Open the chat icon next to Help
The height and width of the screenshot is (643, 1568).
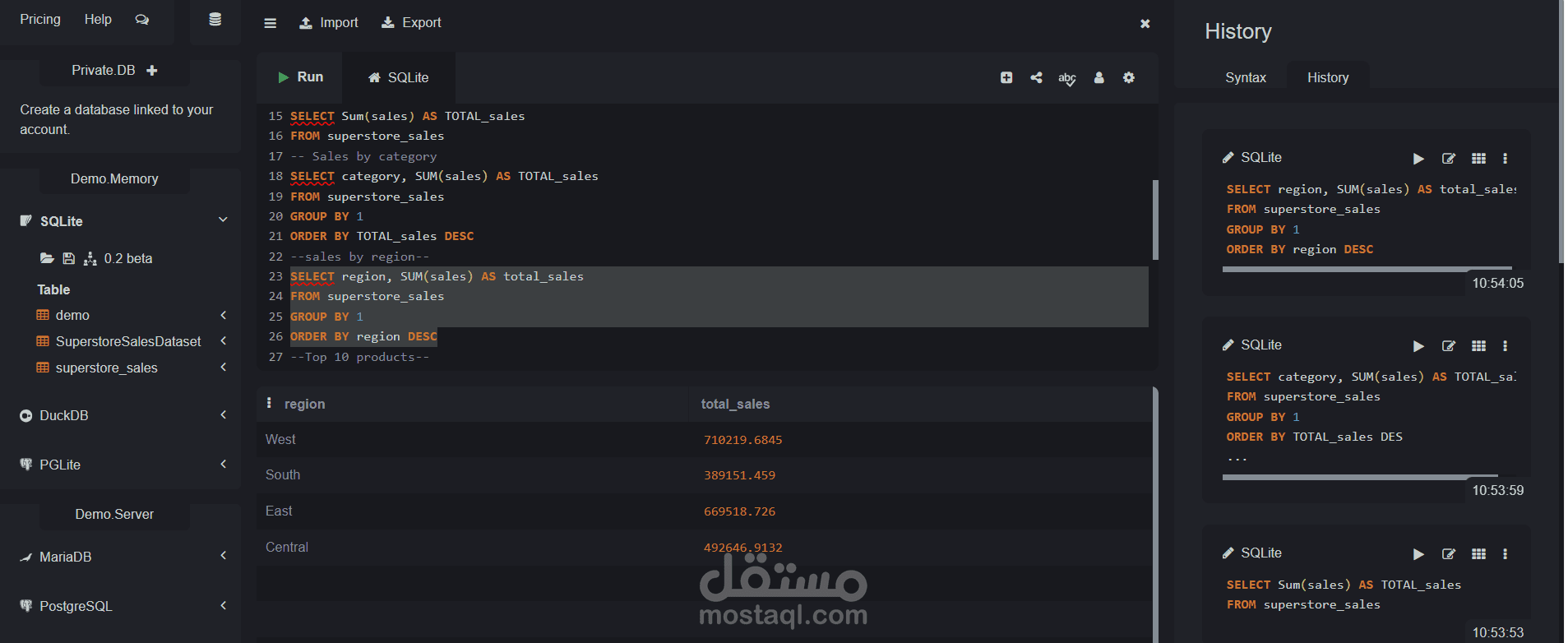click(142, 20)
